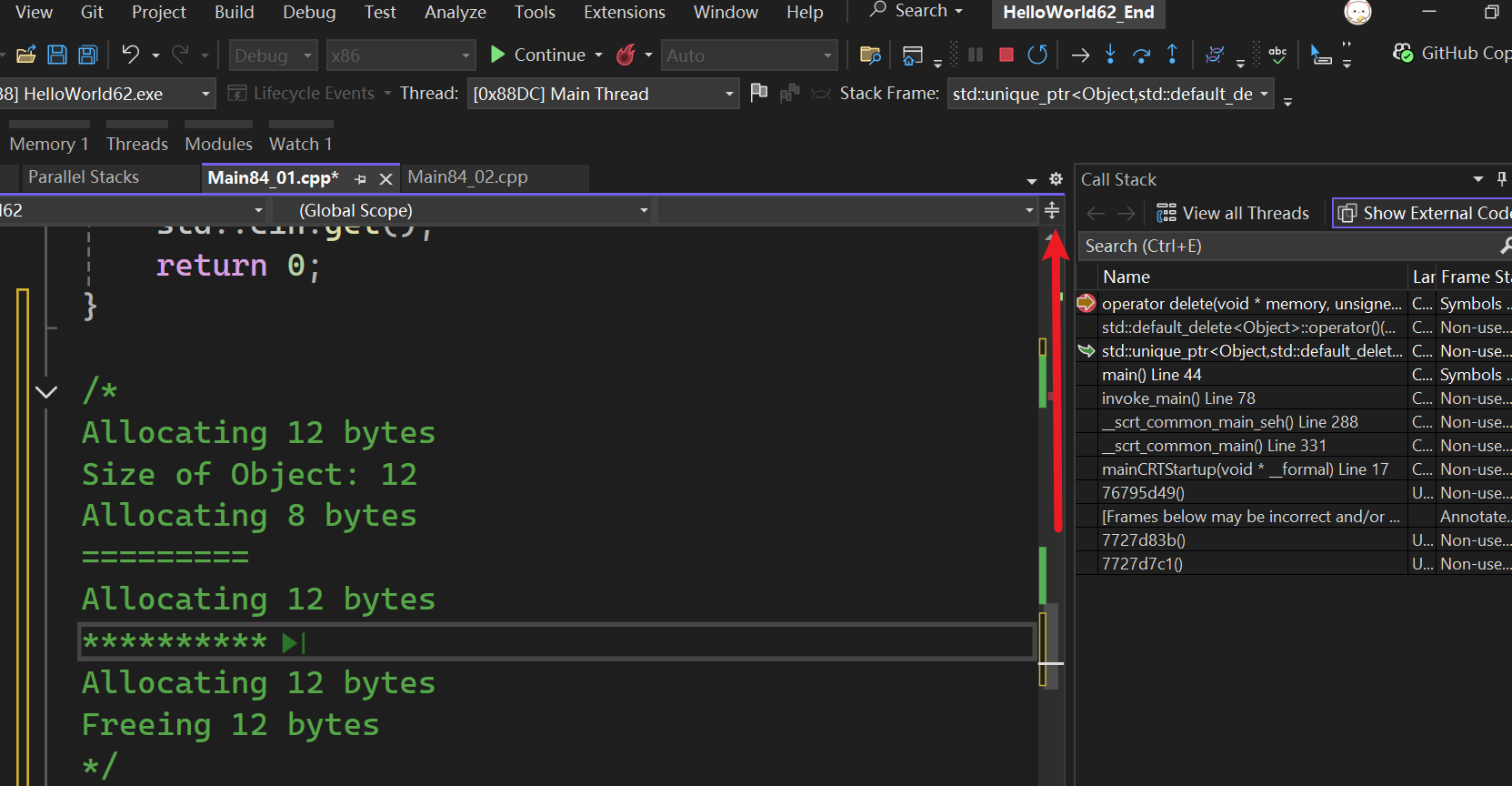1512x786 pixels.
Task: Collapse the comment block in the editor
Action: tap(46, 392)
